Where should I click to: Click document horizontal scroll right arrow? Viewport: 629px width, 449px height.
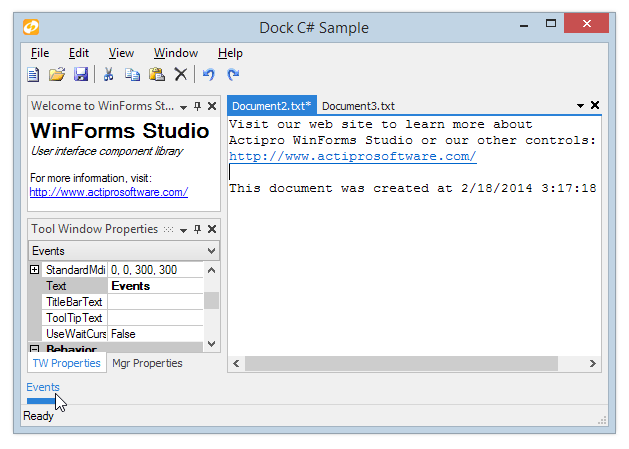pos(592,364)
